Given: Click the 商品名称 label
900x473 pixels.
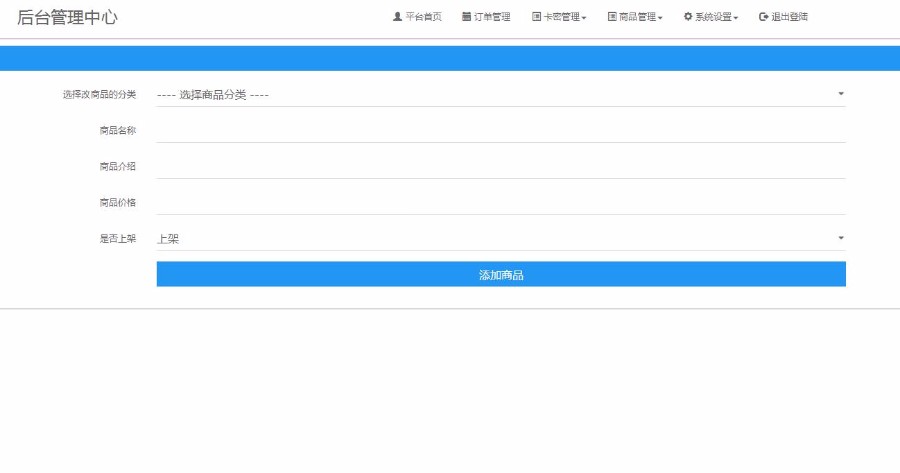Looking at the screenshot, I should (118, 131).
